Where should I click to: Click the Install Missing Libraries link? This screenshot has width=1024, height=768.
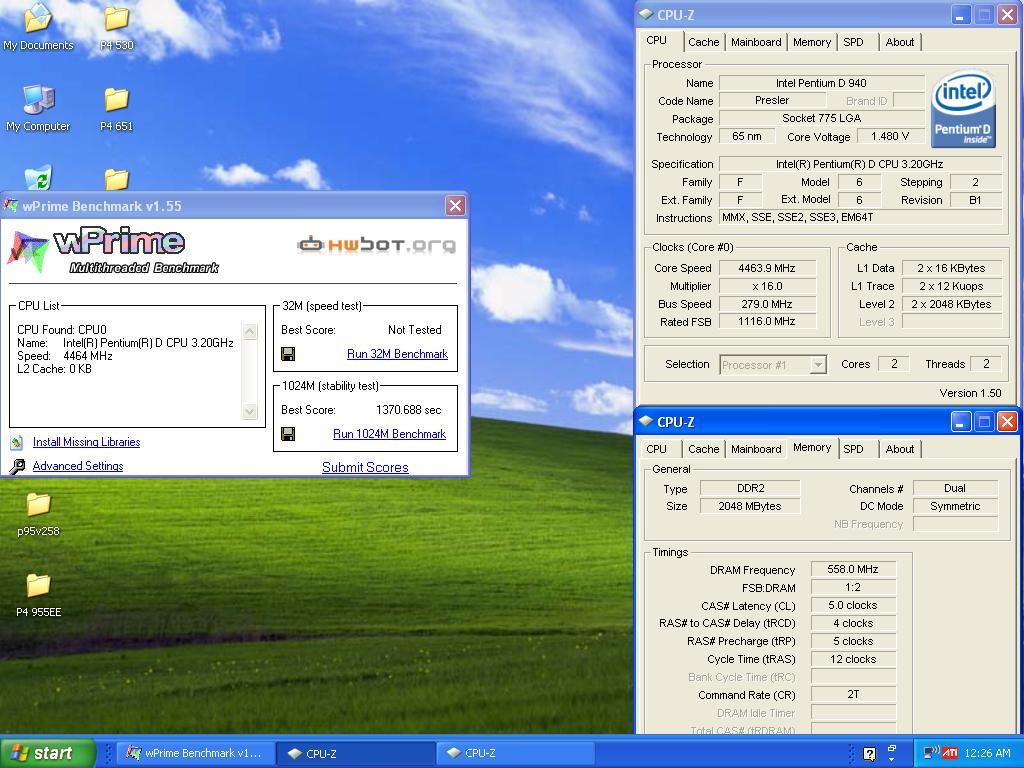[x=86, y=442]
